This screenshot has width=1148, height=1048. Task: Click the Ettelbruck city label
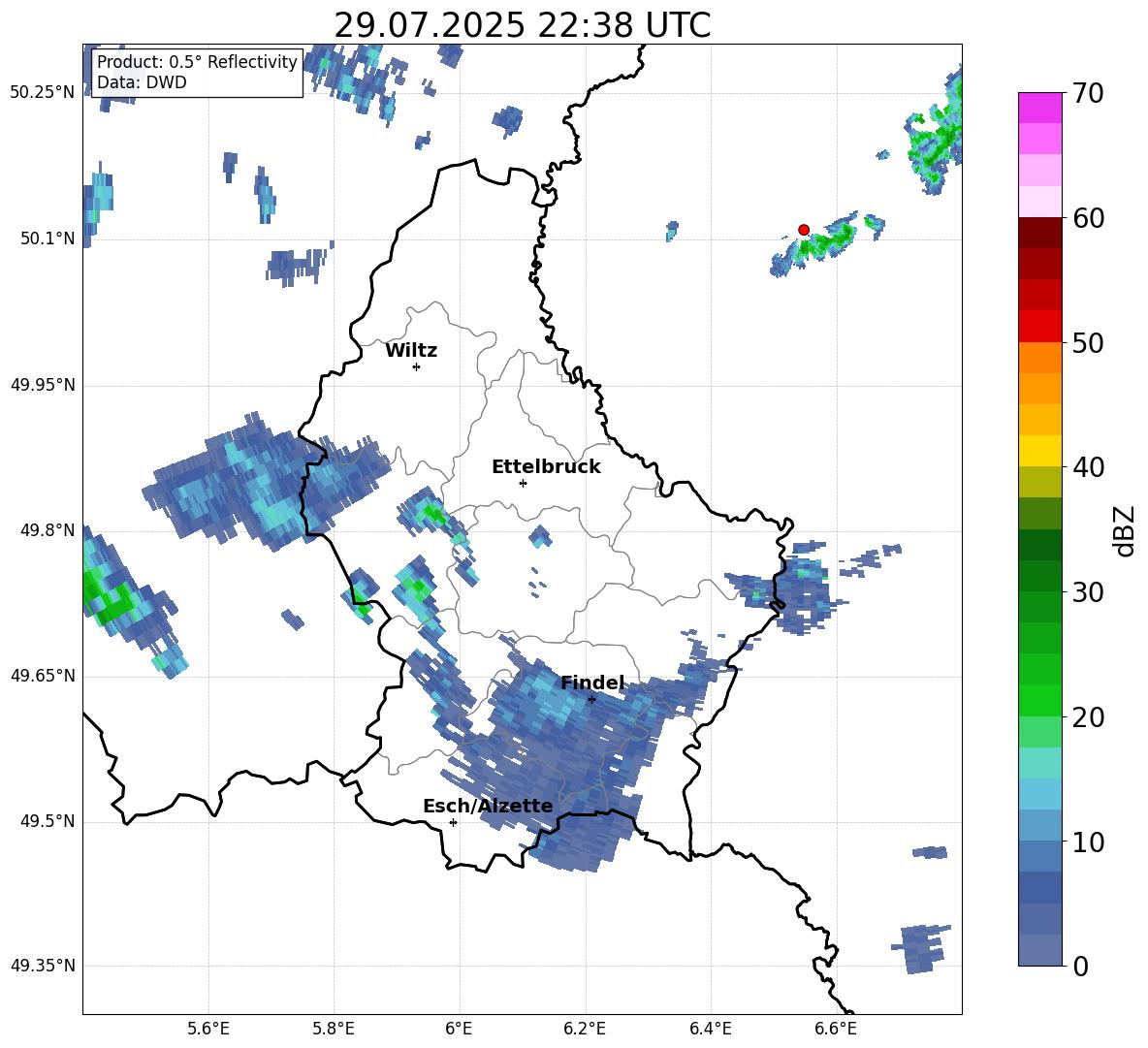tap(546, 467)
